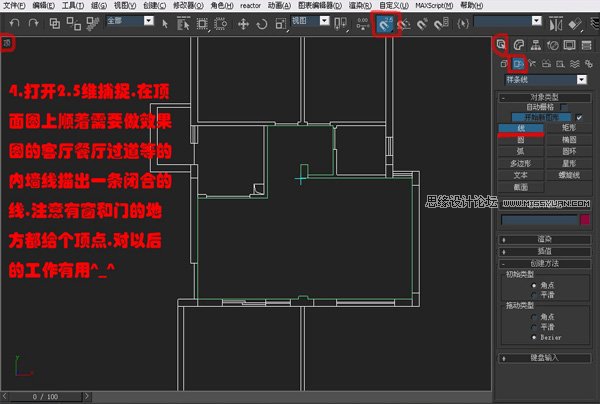Enable the 自动栅格 checkbox
600x404 pixels.
coord(564,107)
